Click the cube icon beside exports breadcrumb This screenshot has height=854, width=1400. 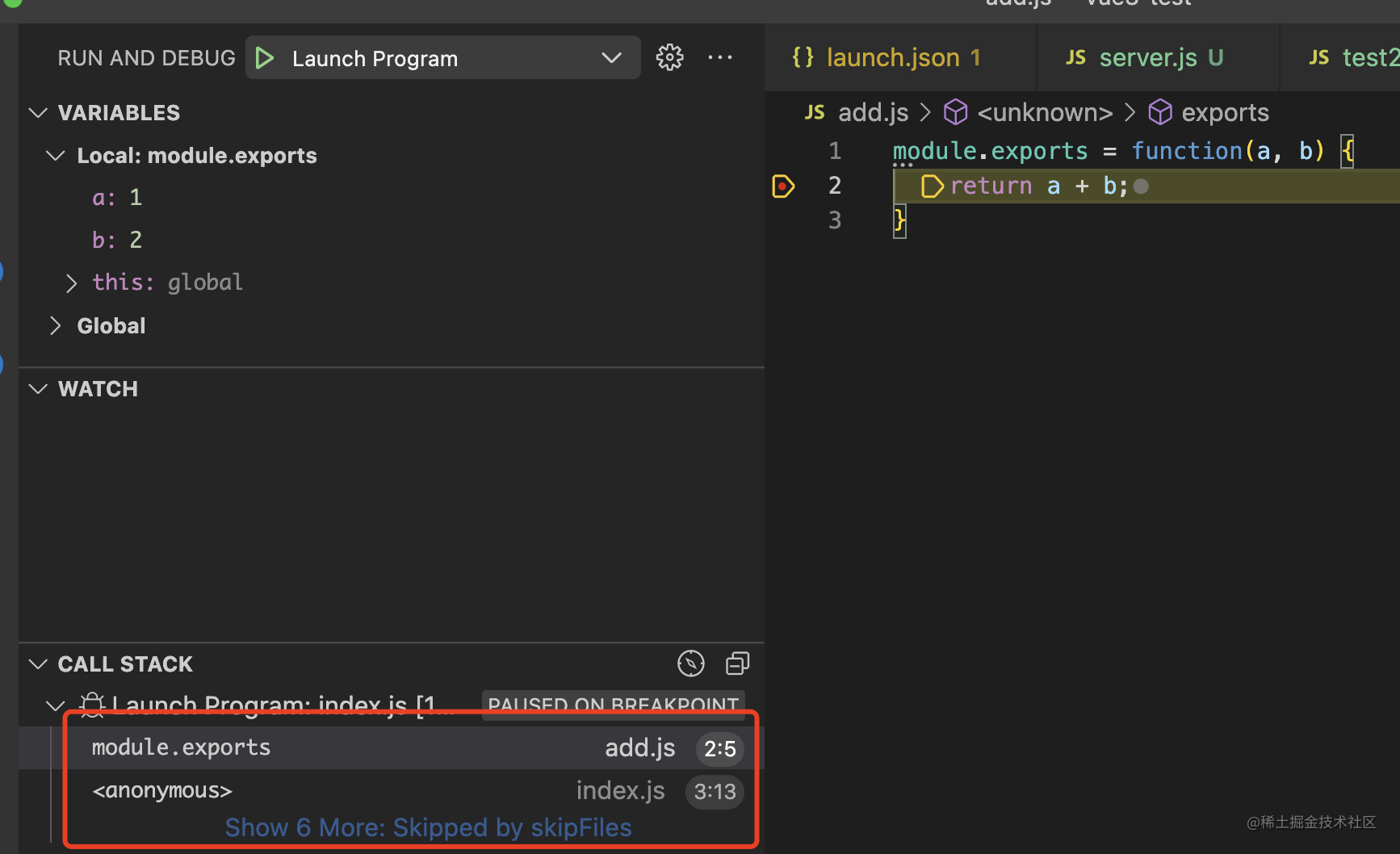point(1159,112)
